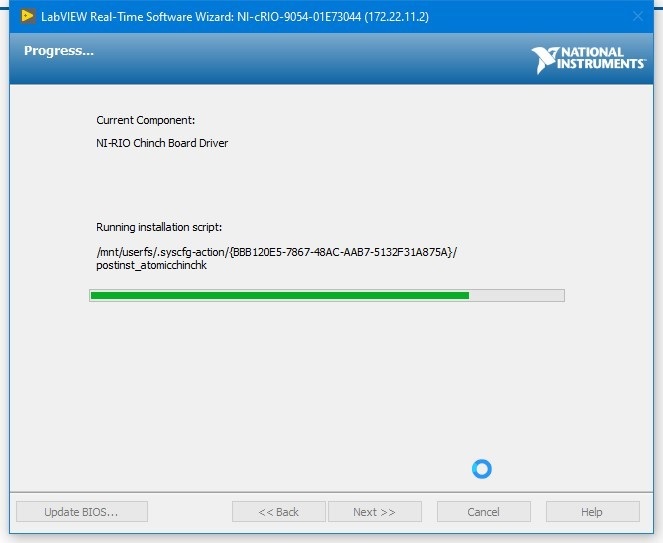663x543 pixels.
Task: Click the LabVIEW icon in title bar
Action: click(28, 16)
